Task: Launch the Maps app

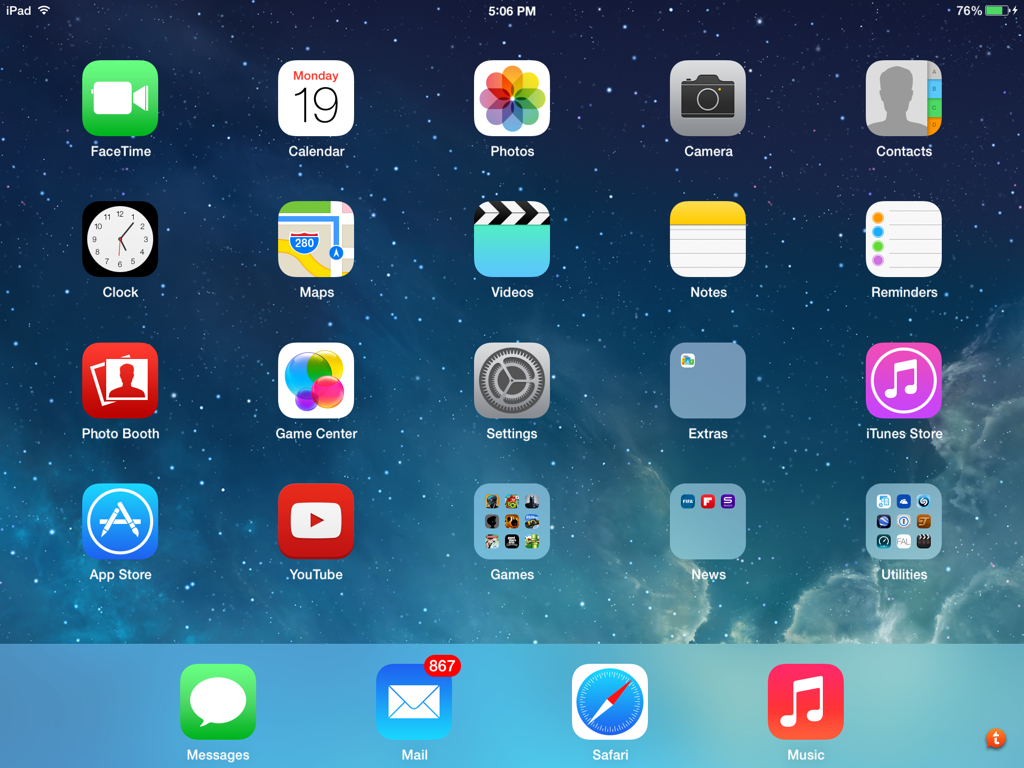Action: (316, 239)
